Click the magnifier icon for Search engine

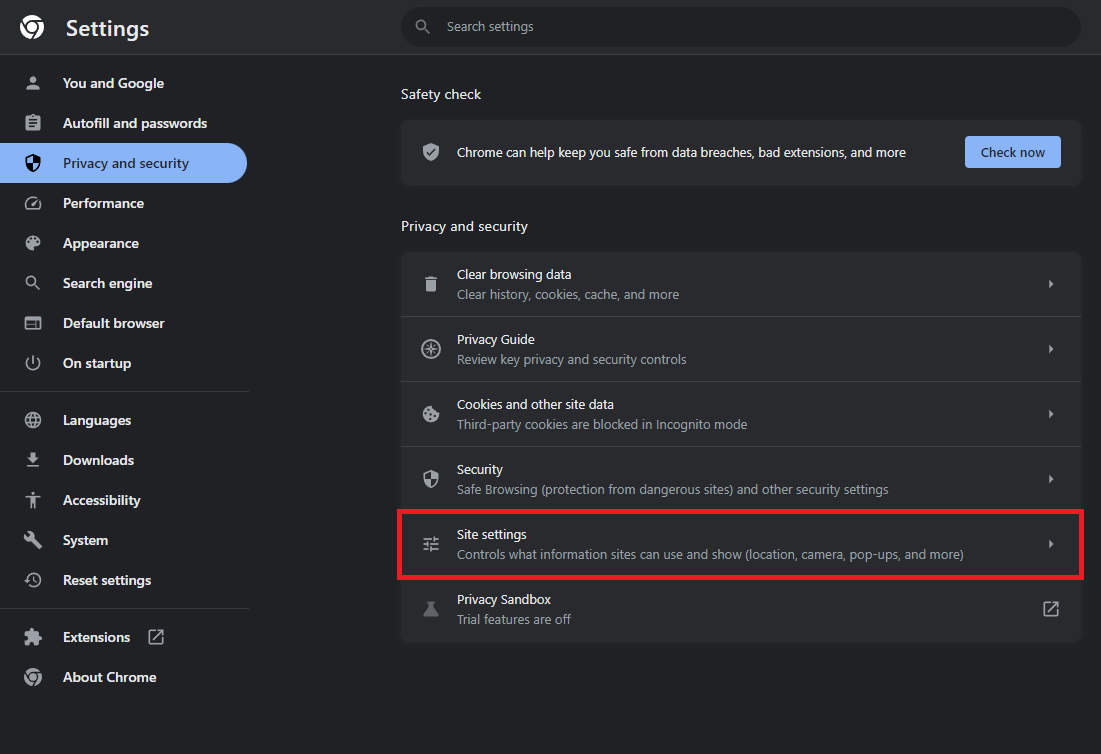[x=32, y=283]
